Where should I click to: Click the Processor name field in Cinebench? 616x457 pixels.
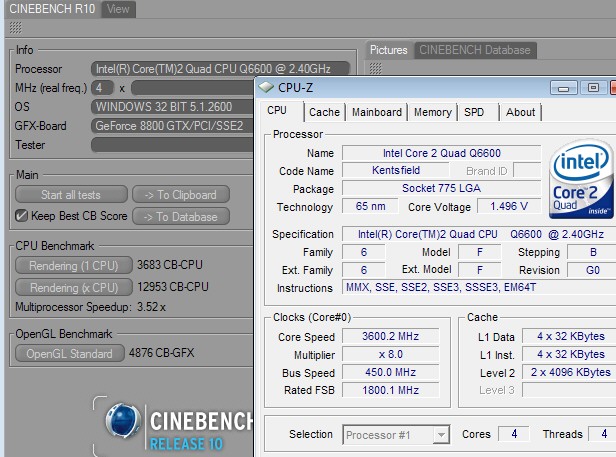[220, 69]
